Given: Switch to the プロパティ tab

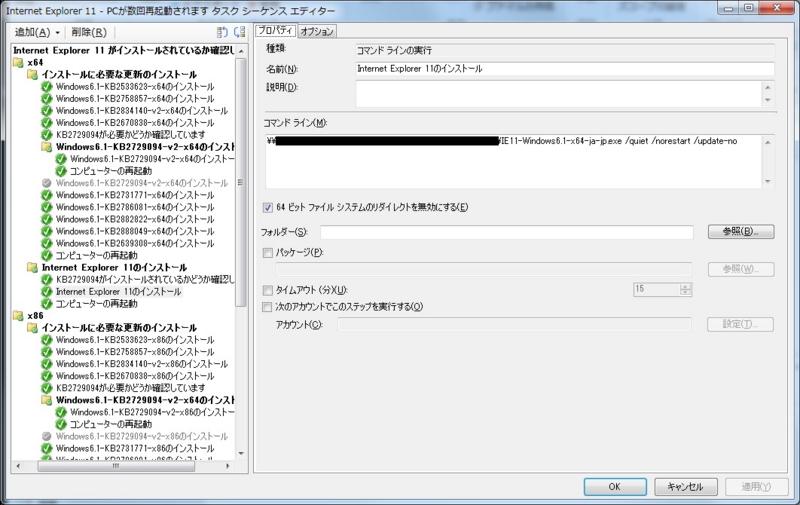Looking at the screenshot, I should pos(275,31).
